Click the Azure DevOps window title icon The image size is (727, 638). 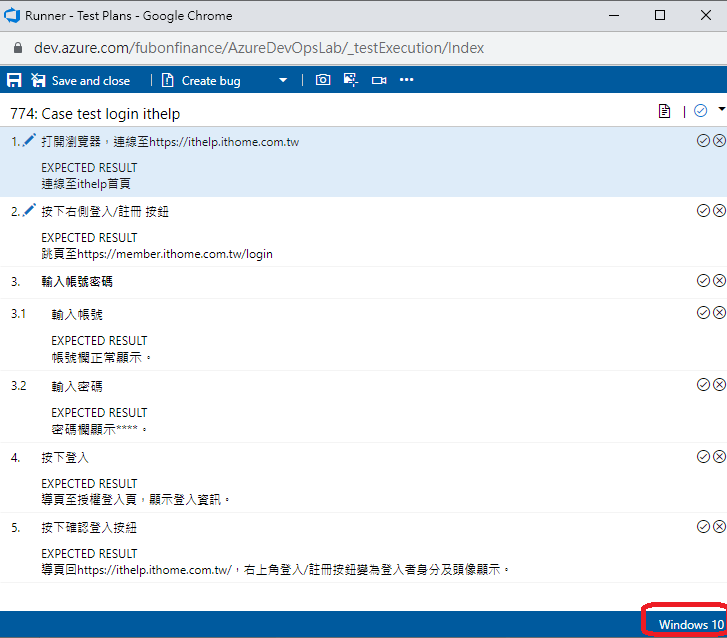point(12,15)
